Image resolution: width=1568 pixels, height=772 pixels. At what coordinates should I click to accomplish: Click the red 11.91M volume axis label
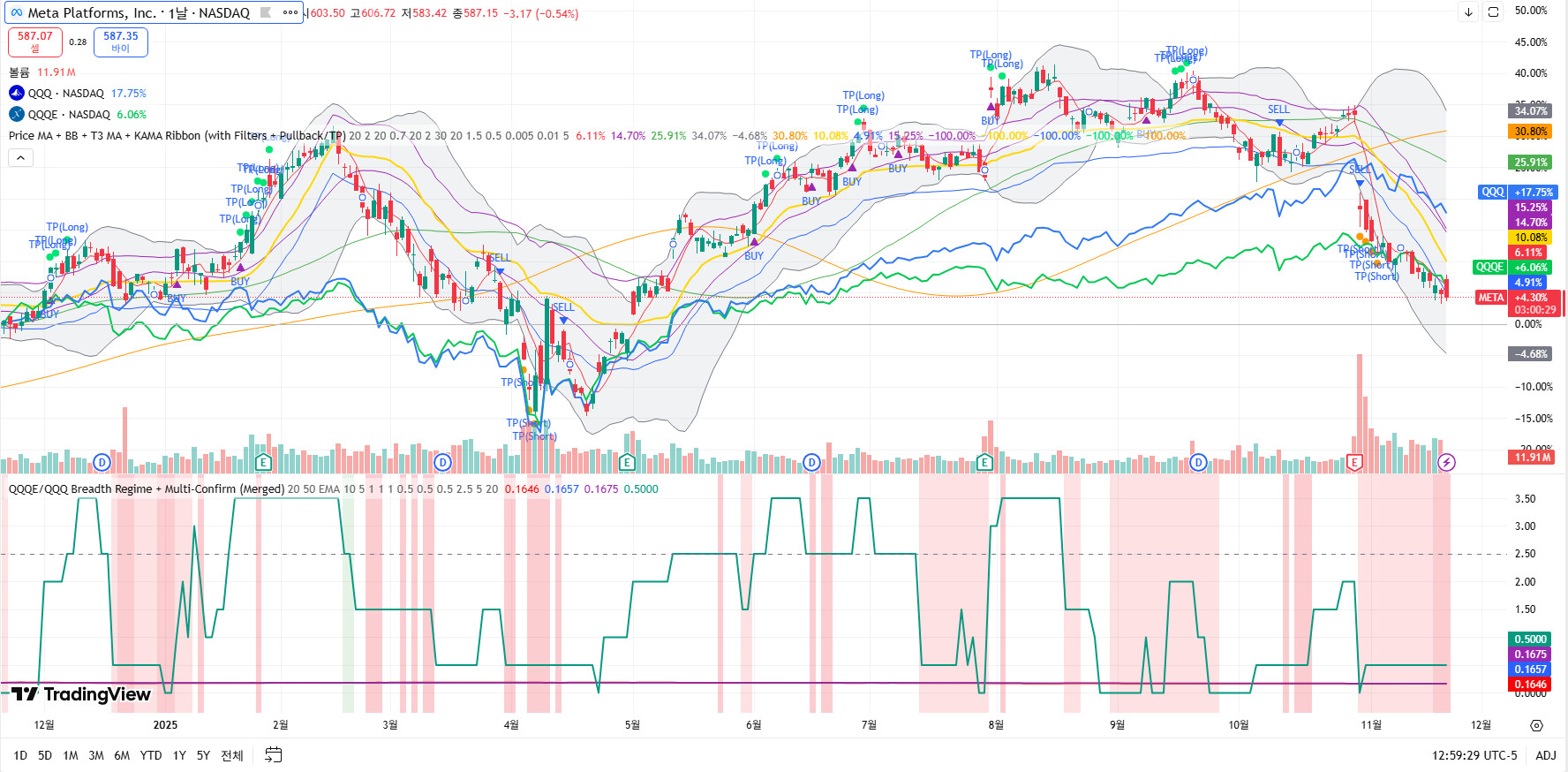coord(1531,457)
